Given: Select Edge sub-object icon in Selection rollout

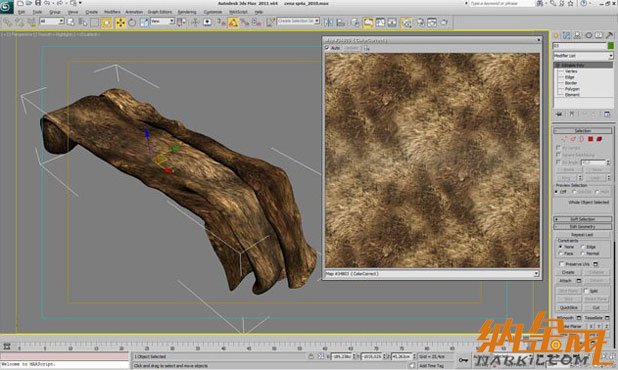Looking at the screenshot, I should pos(573,139).
